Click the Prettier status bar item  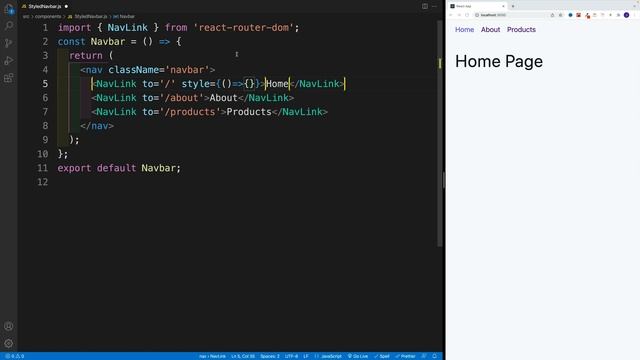[405, 356]
